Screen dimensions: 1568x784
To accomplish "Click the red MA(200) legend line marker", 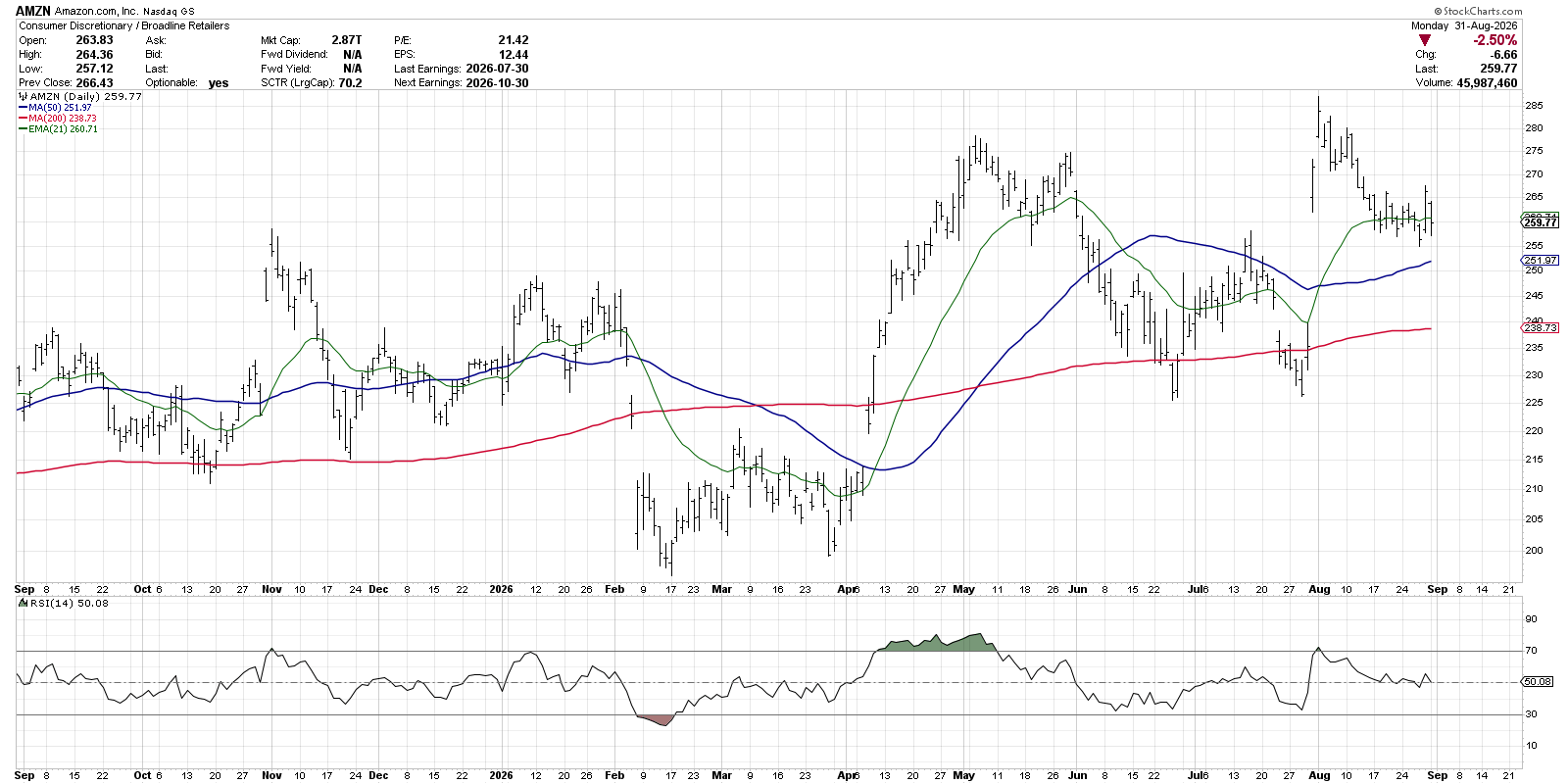I will coord(23,119).
